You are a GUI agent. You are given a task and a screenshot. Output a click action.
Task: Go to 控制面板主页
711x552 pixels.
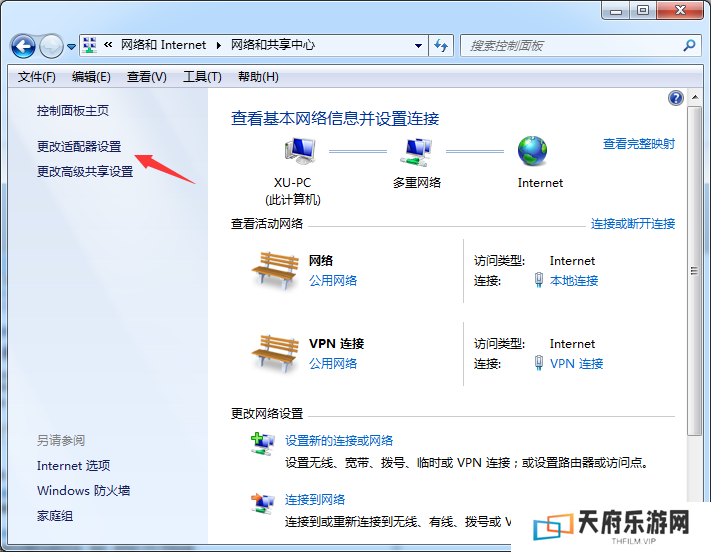click(73, 111)
